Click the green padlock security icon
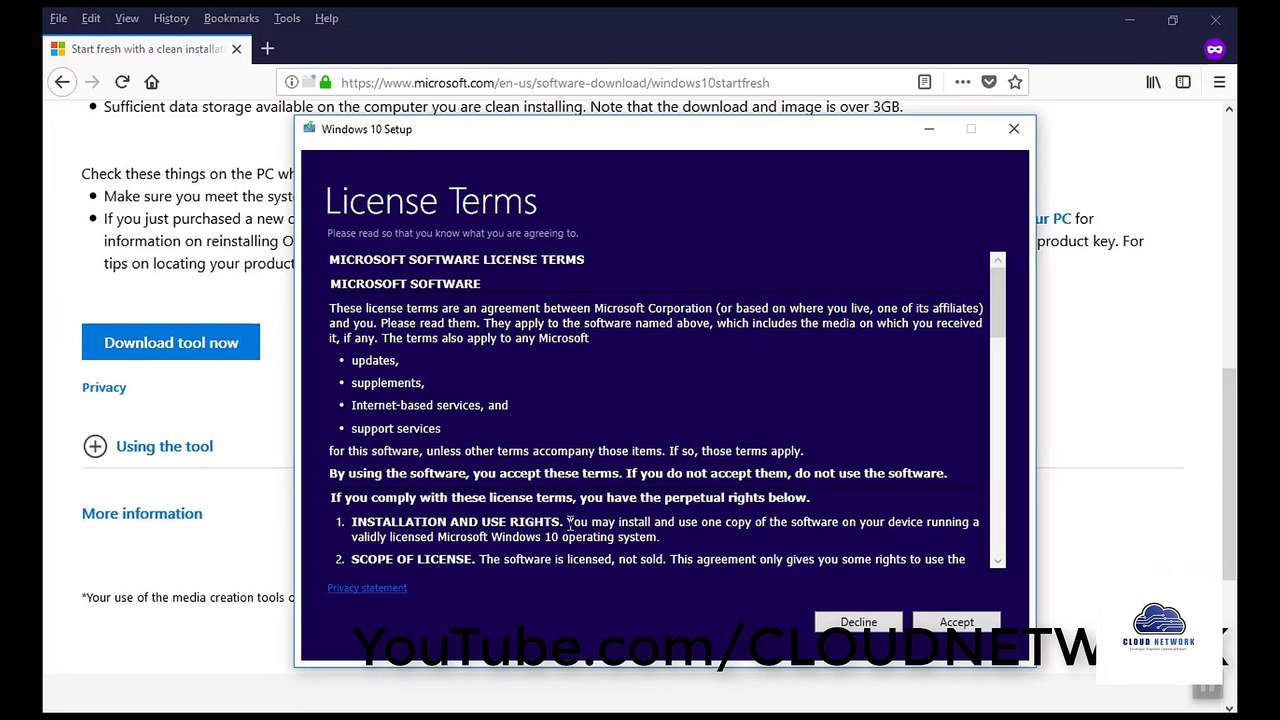Screen dimensions: 1280x720 point(324,83)
